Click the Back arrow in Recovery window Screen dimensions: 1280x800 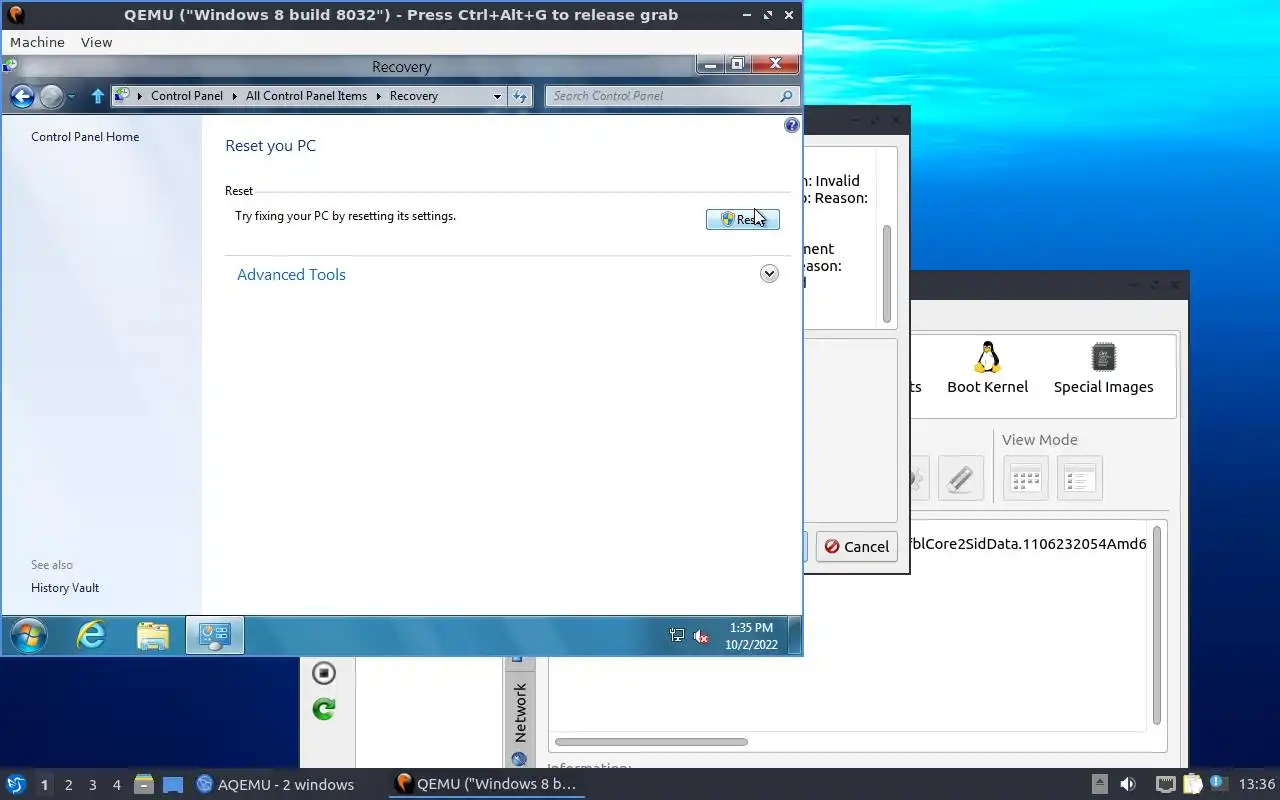click(x=22, y=96)
